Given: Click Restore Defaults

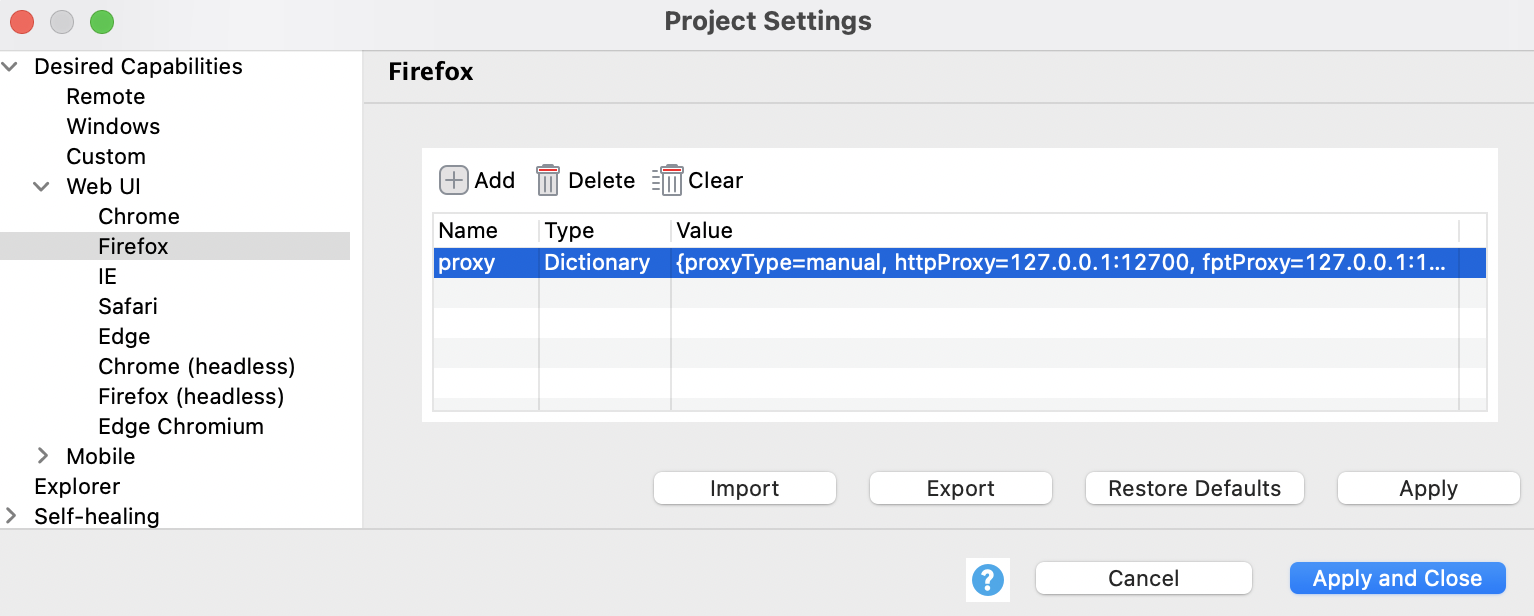Looking at the screenshot, I should tap(1194, 488).
